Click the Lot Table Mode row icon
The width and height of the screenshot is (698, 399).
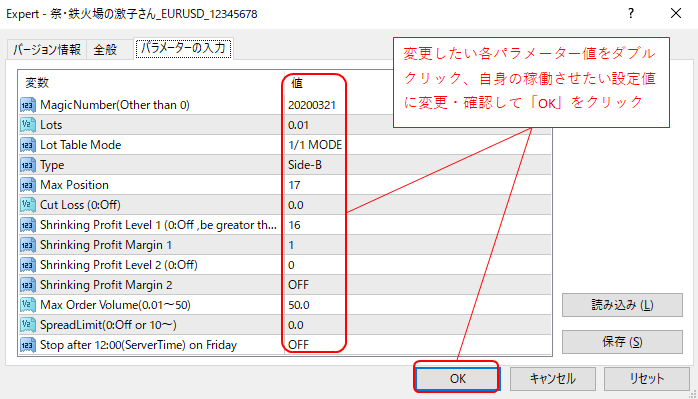pyautogui.click(x=28, y=145)
